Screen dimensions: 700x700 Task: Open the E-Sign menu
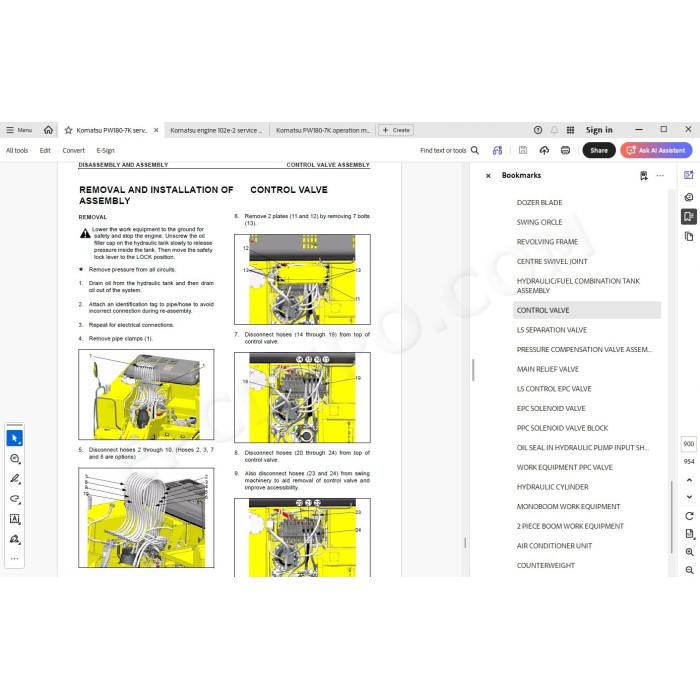pos(105,150)
